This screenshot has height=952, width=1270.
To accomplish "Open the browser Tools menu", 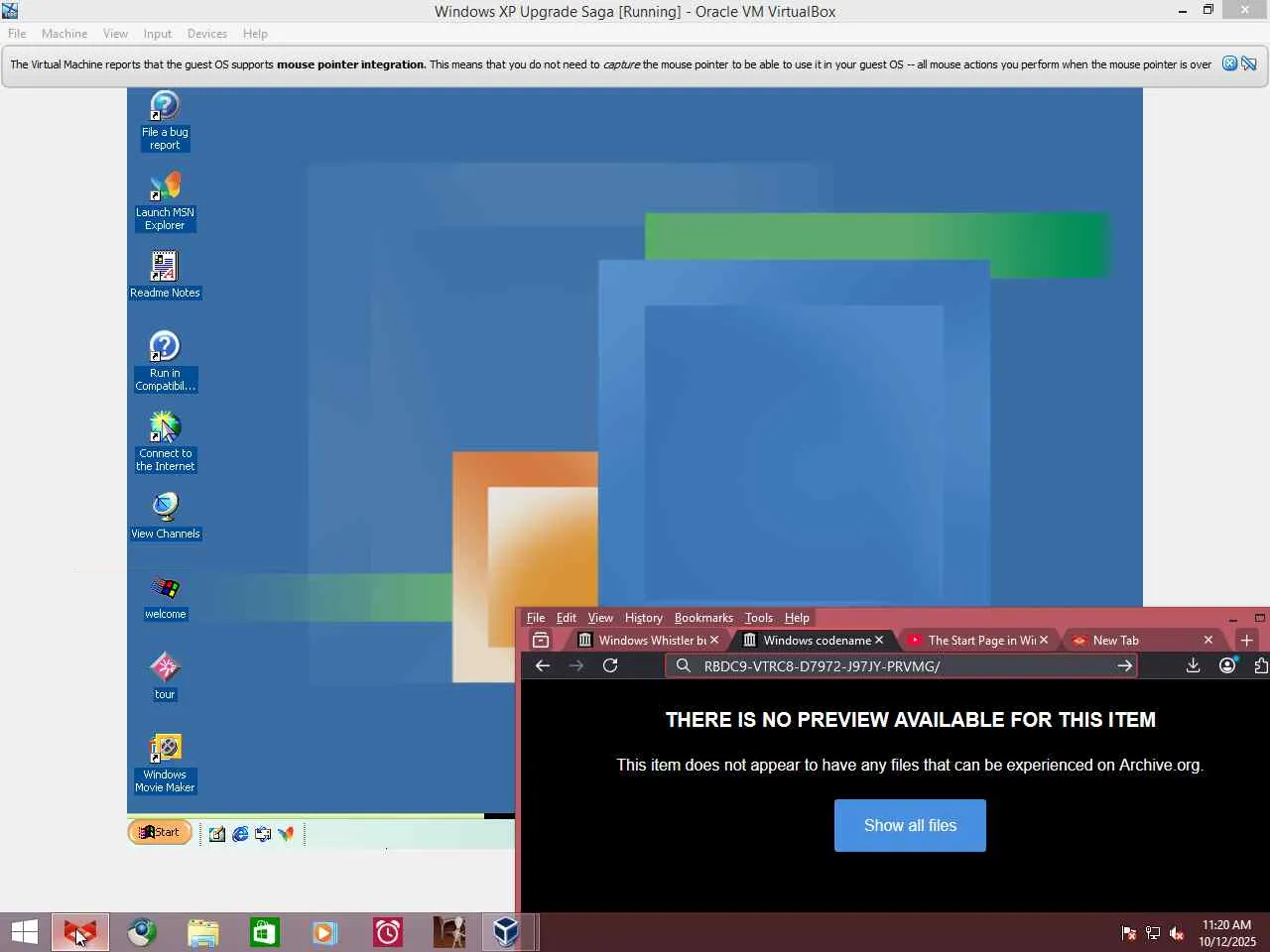I will [759, 618].
